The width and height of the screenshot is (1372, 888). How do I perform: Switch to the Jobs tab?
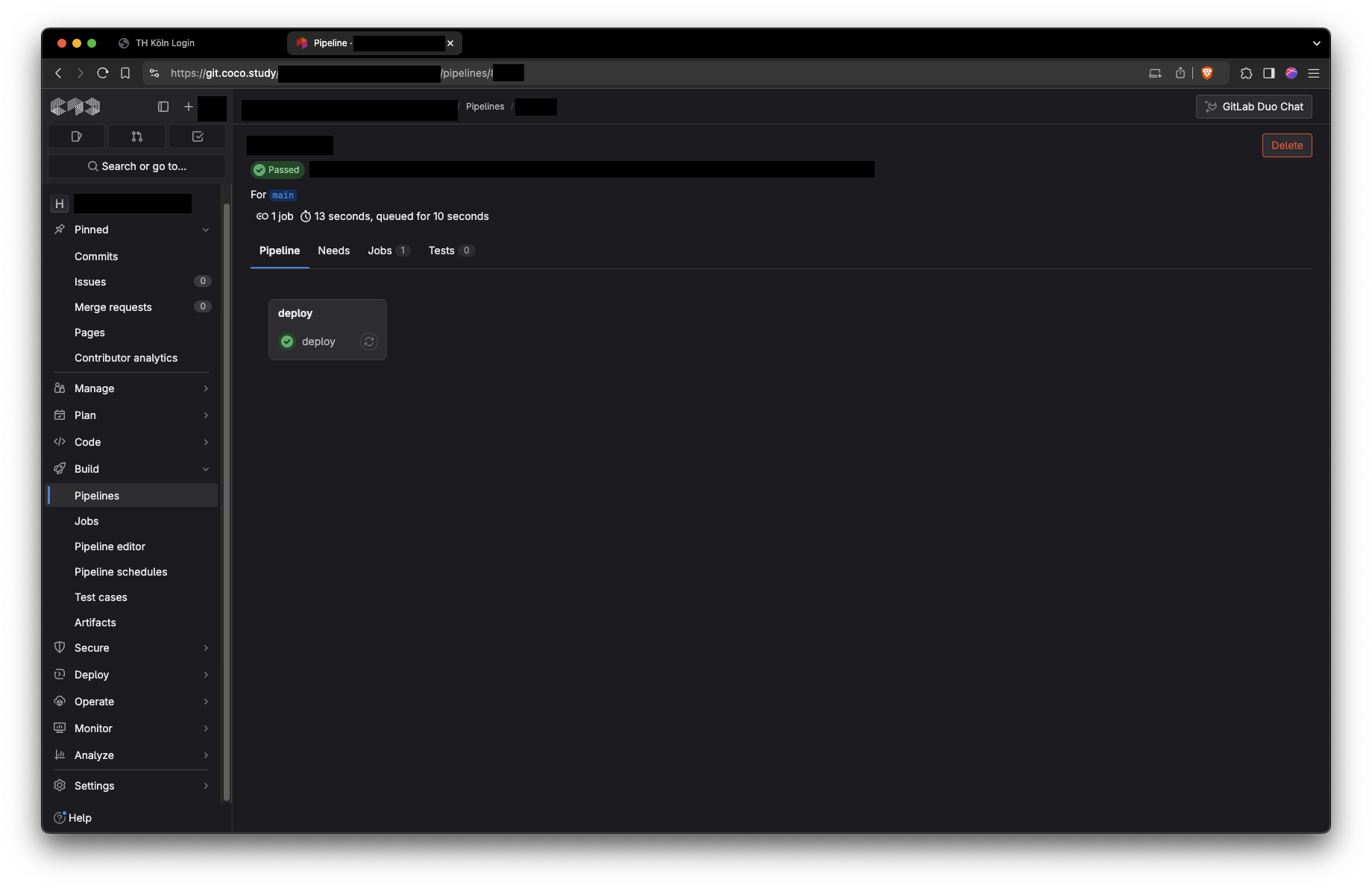click(x=388, y=251)
